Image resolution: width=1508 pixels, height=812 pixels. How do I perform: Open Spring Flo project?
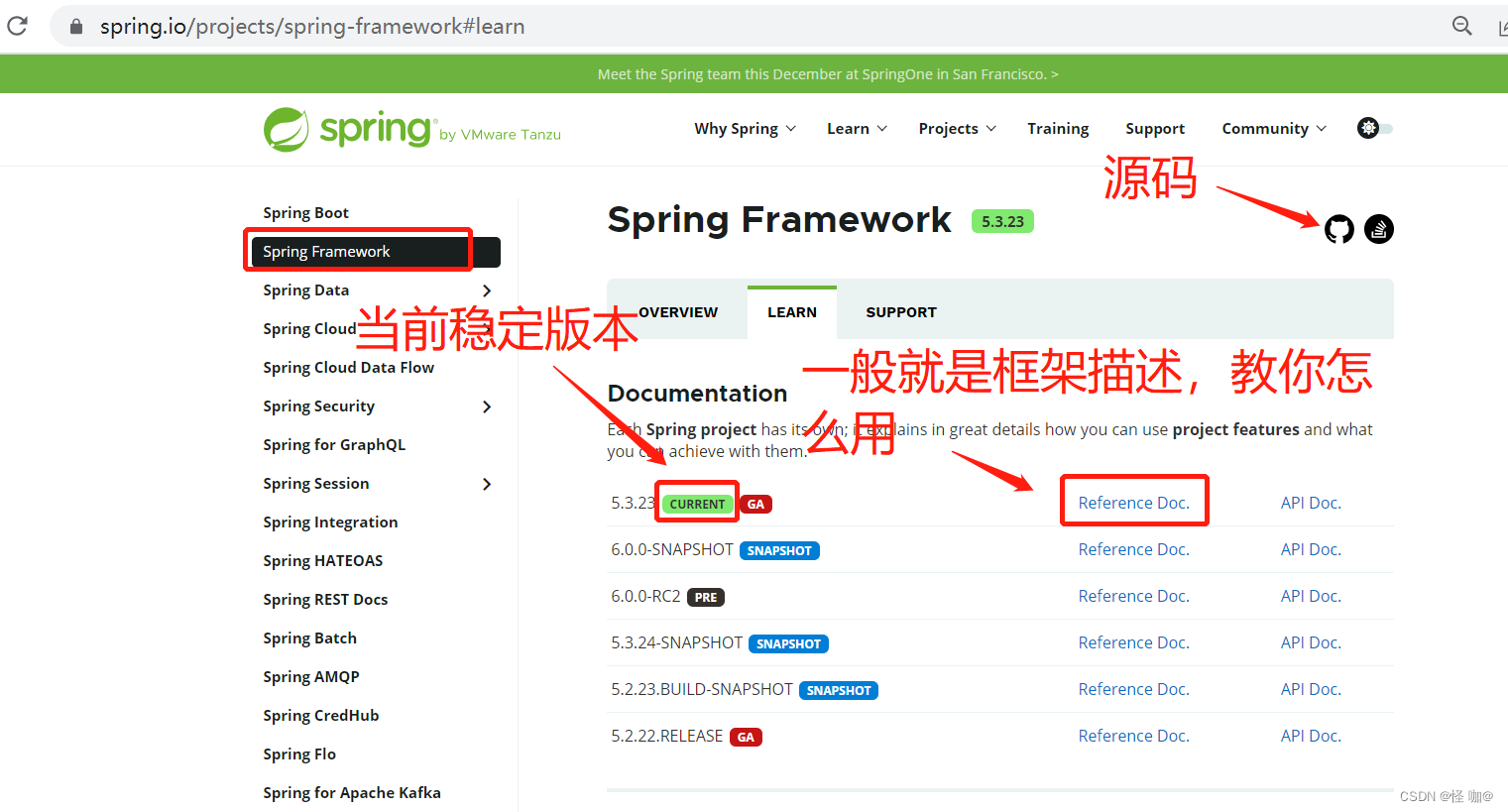point(299,754)
